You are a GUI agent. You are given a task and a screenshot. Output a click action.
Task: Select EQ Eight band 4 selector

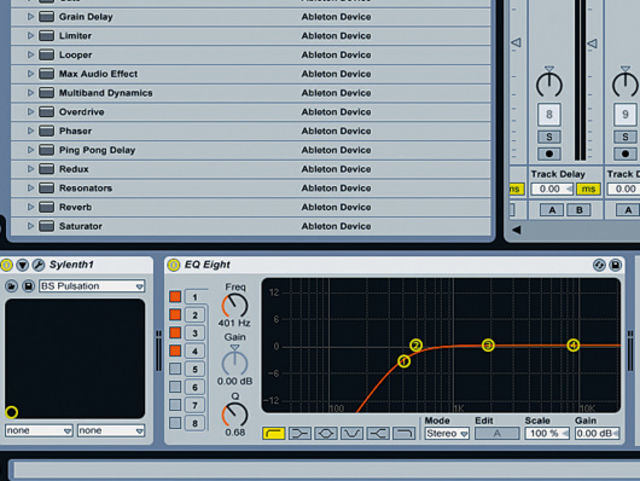[195, 351]
